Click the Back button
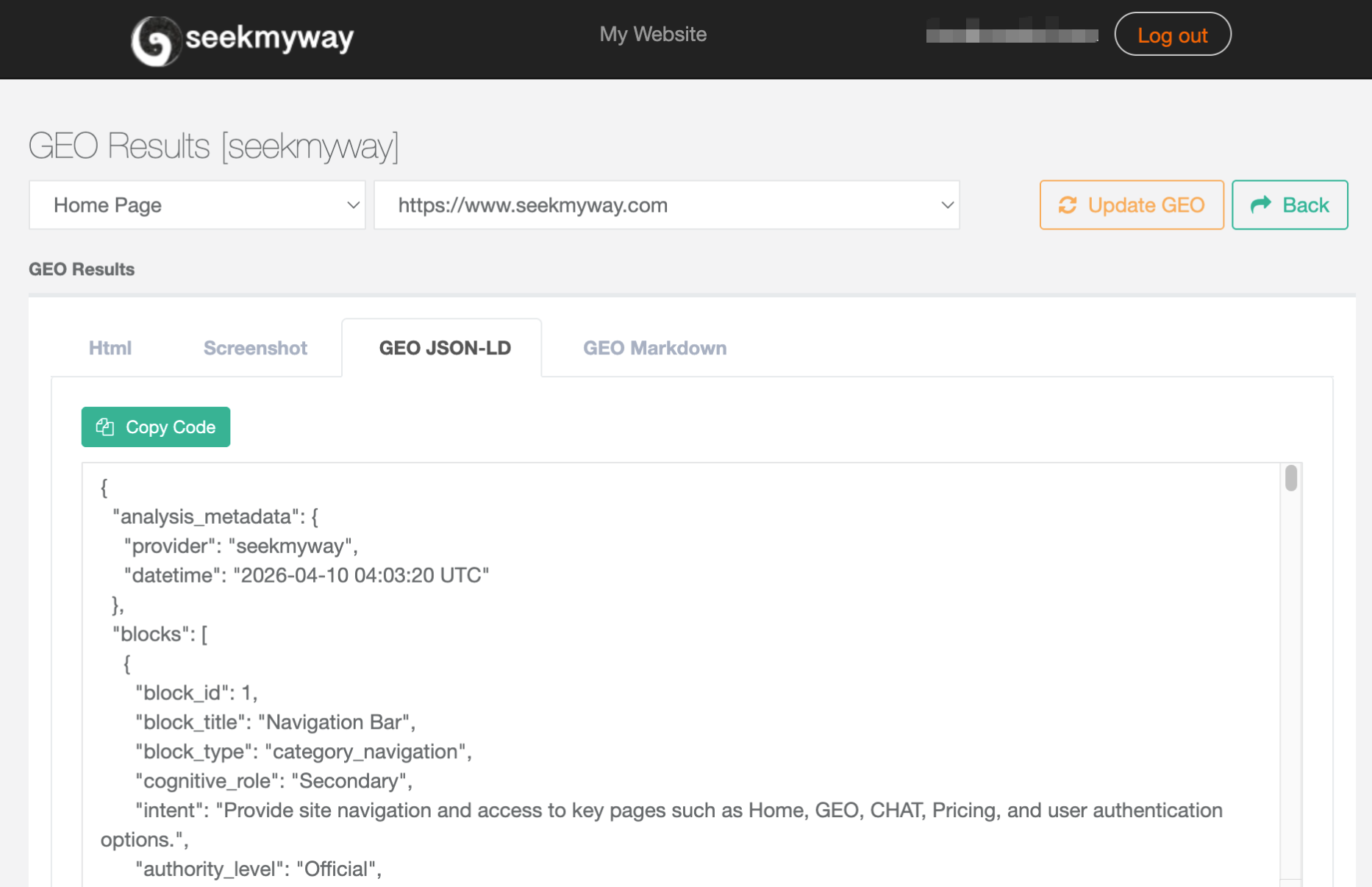 click(1290, 205)
